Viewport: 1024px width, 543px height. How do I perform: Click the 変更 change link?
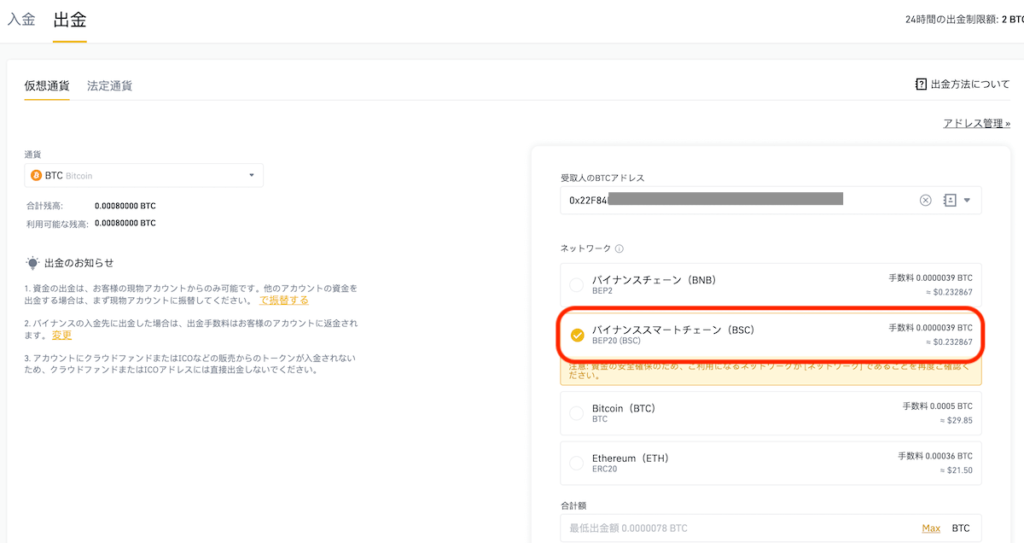[62, 335]
